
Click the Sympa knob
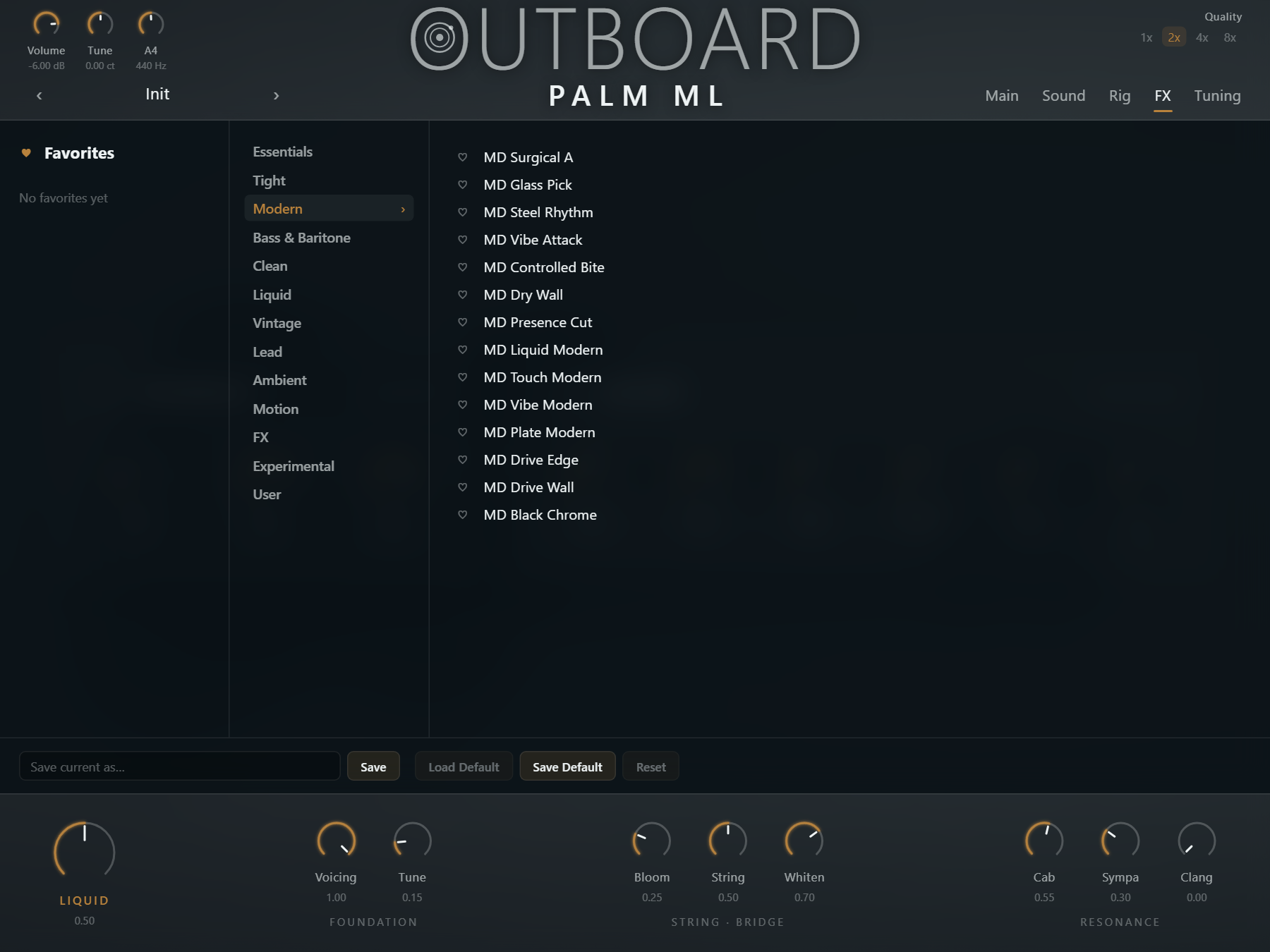(1120, 841)
